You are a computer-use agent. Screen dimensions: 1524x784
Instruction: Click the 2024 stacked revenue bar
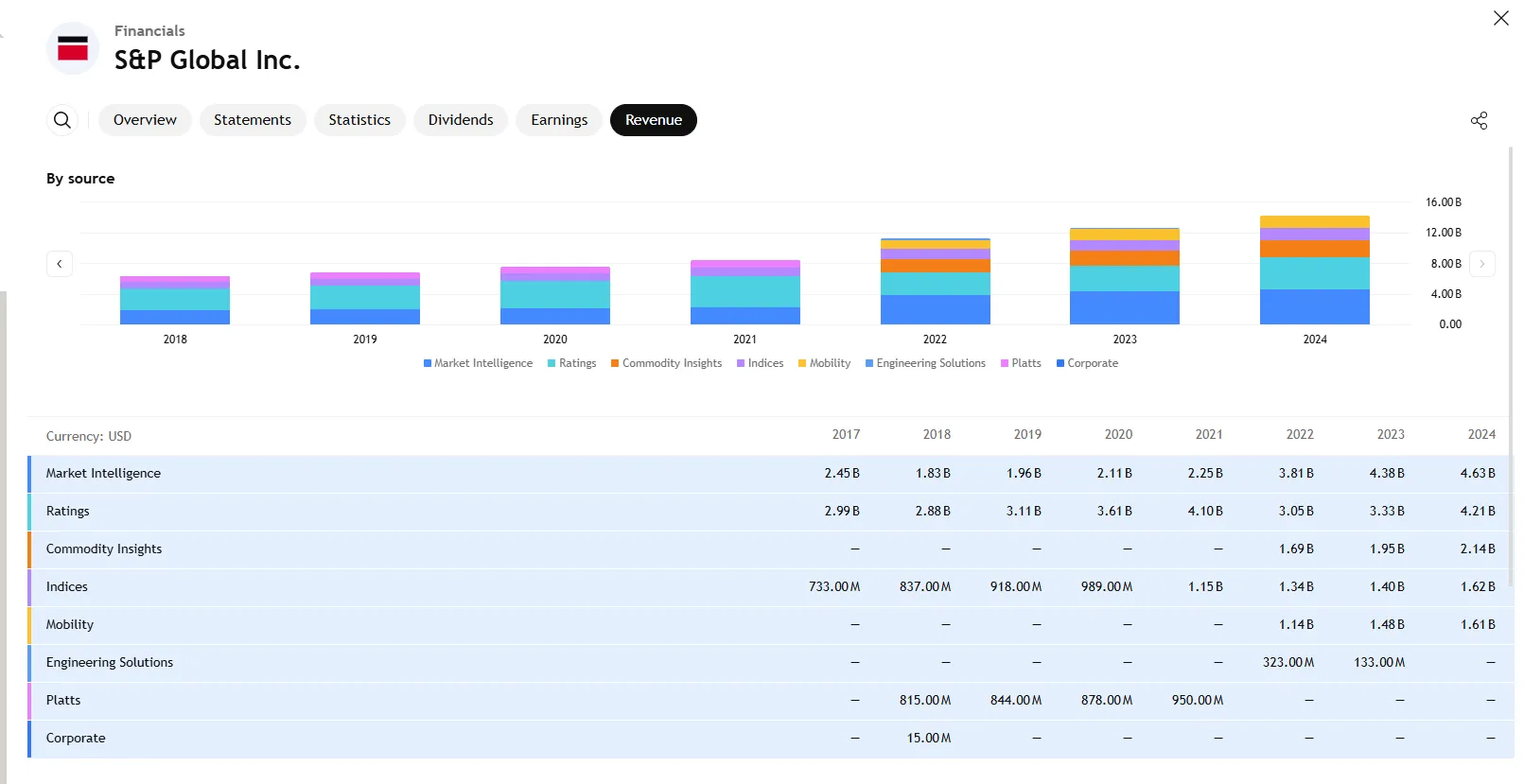[x=1315, y=270]
